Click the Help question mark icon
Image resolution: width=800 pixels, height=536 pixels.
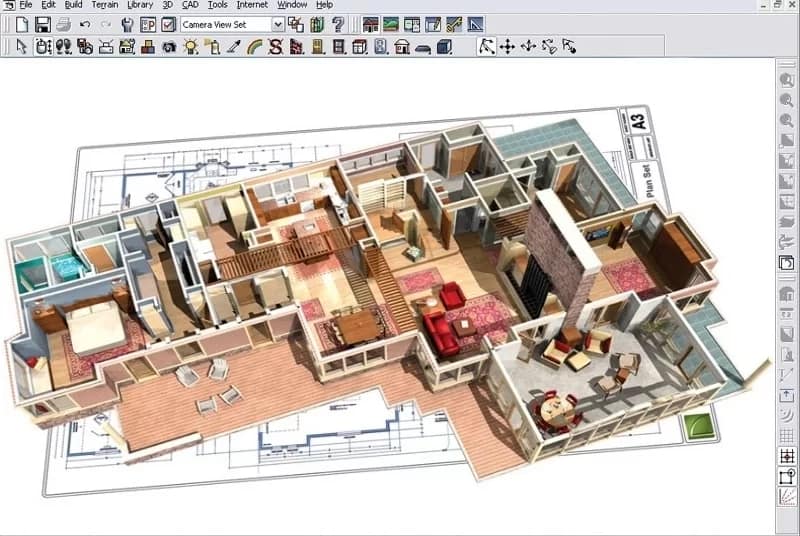pos(338,24)
